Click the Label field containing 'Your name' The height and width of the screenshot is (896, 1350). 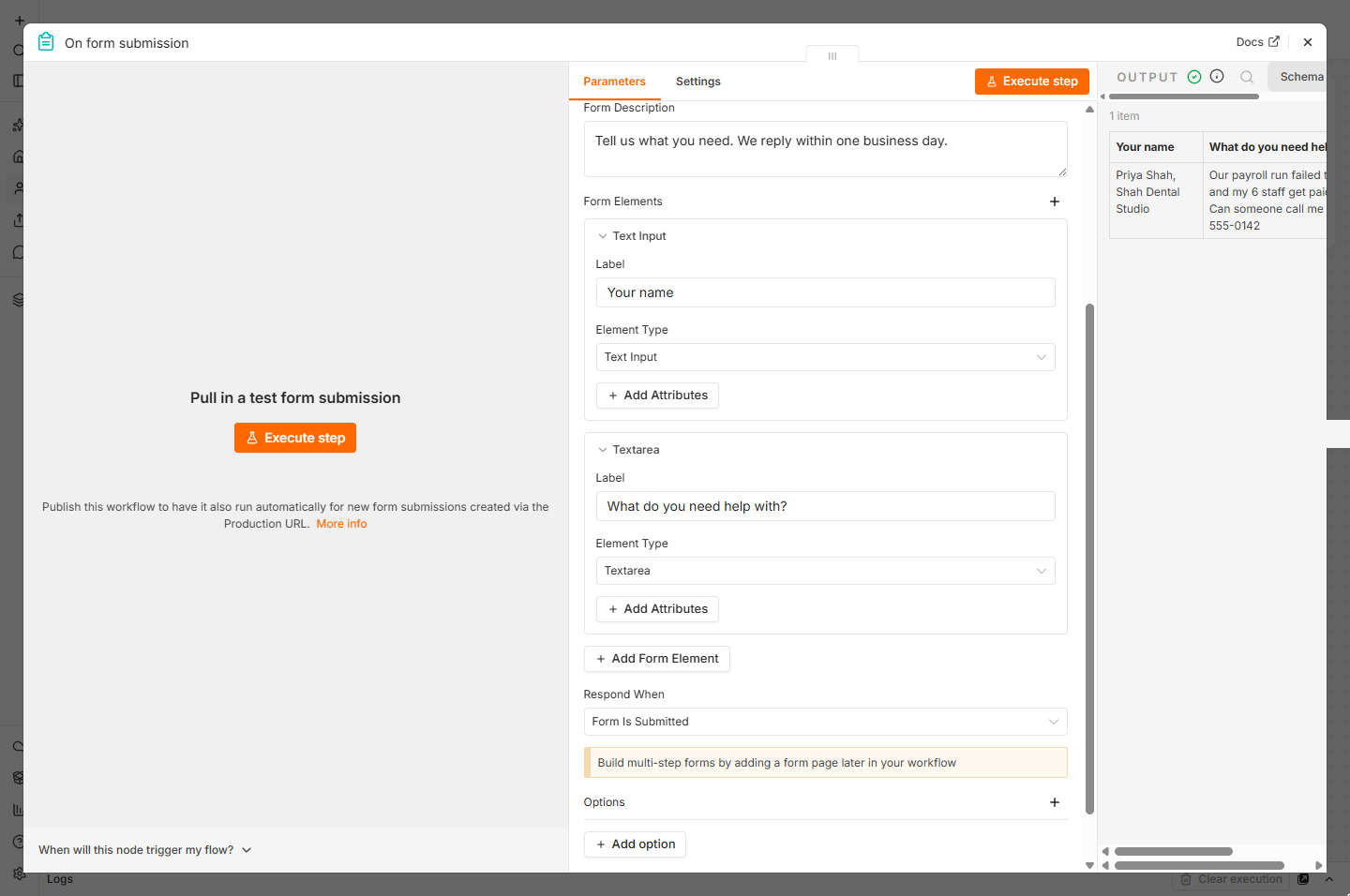pos(825,292)
